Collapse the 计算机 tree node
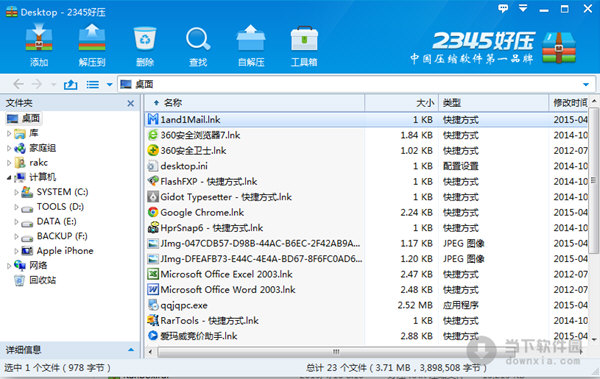 [9, 178]
